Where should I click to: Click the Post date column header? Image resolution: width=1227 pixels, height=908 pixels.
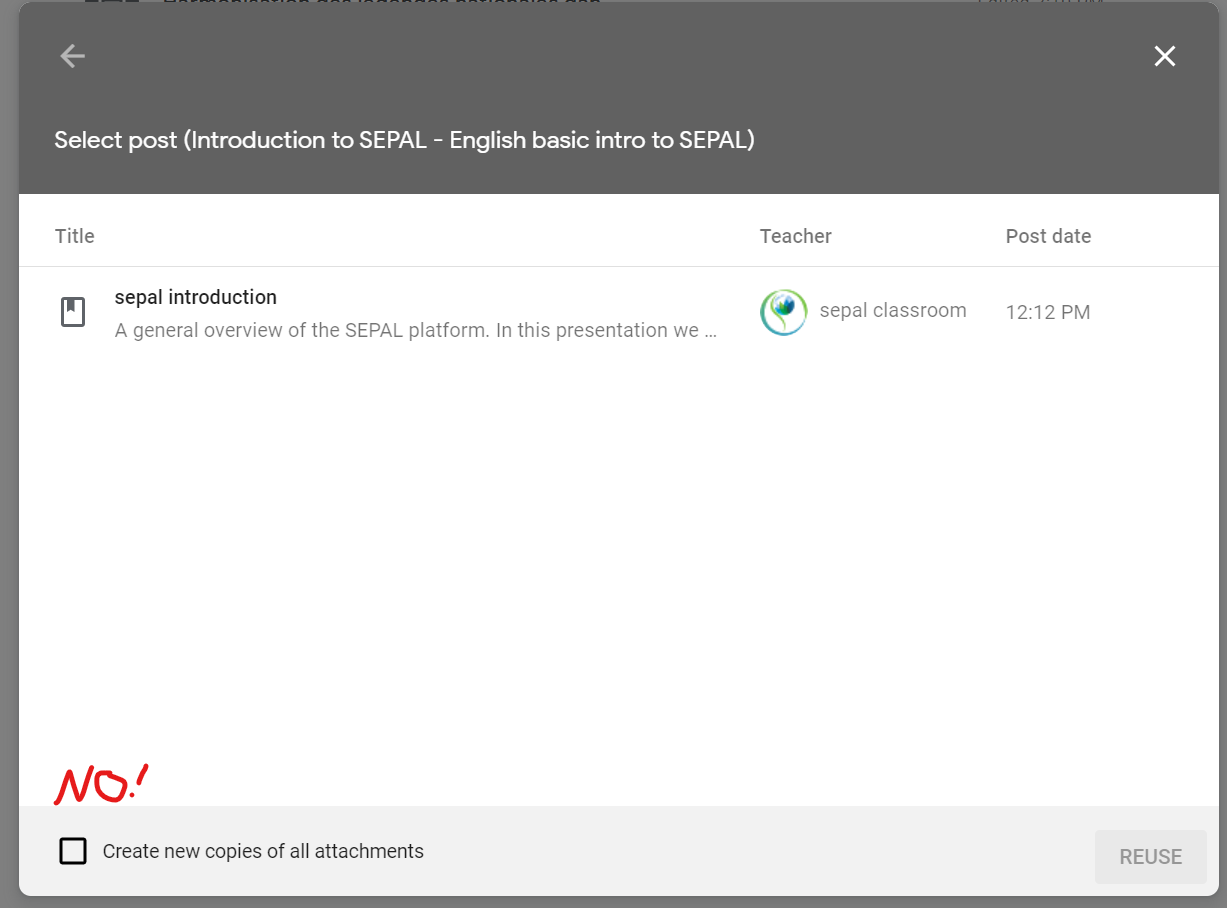pyautogui.click(x=1048, y=236)
